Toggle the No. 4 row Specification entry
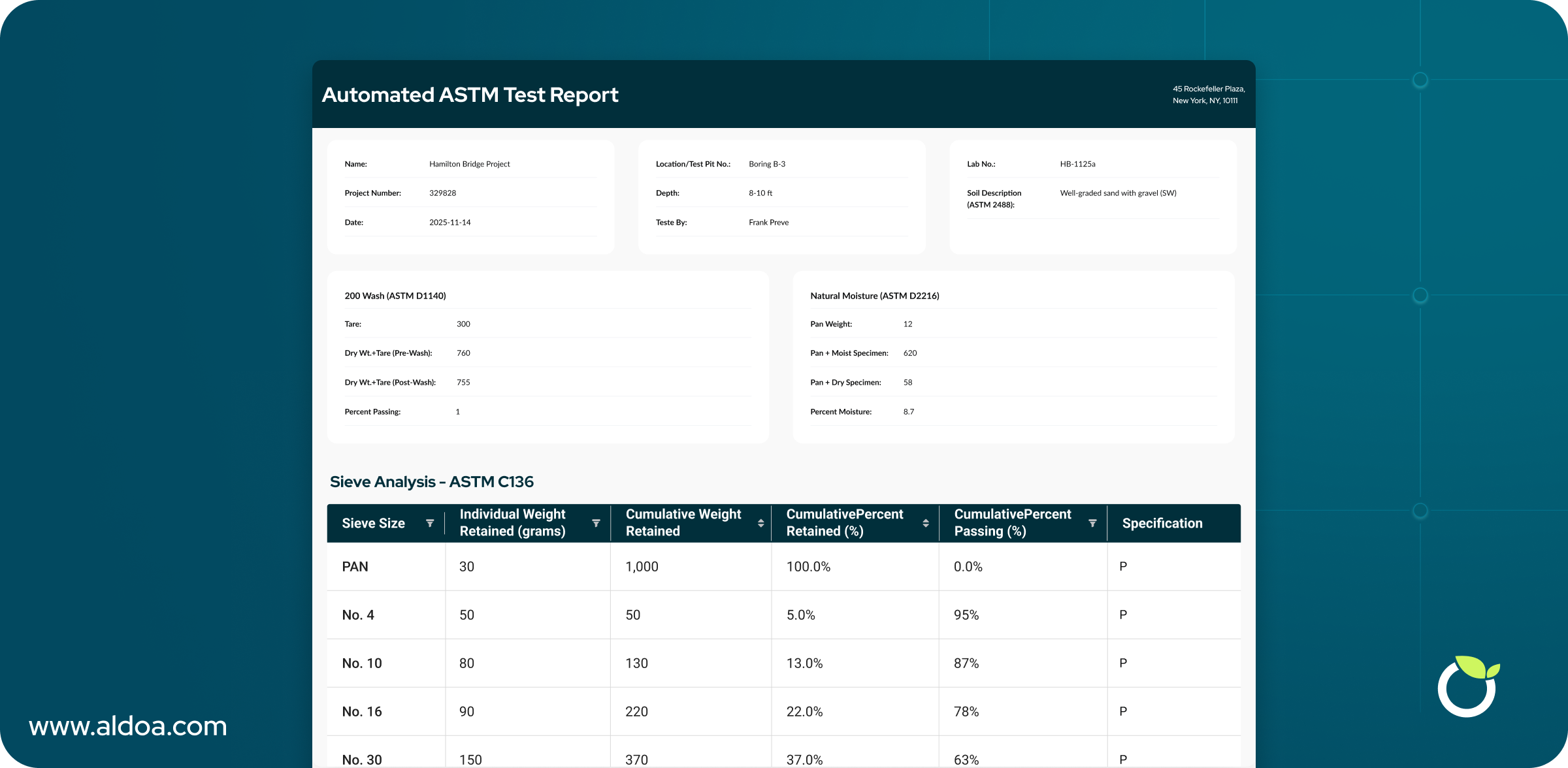 pos(1123,615)
